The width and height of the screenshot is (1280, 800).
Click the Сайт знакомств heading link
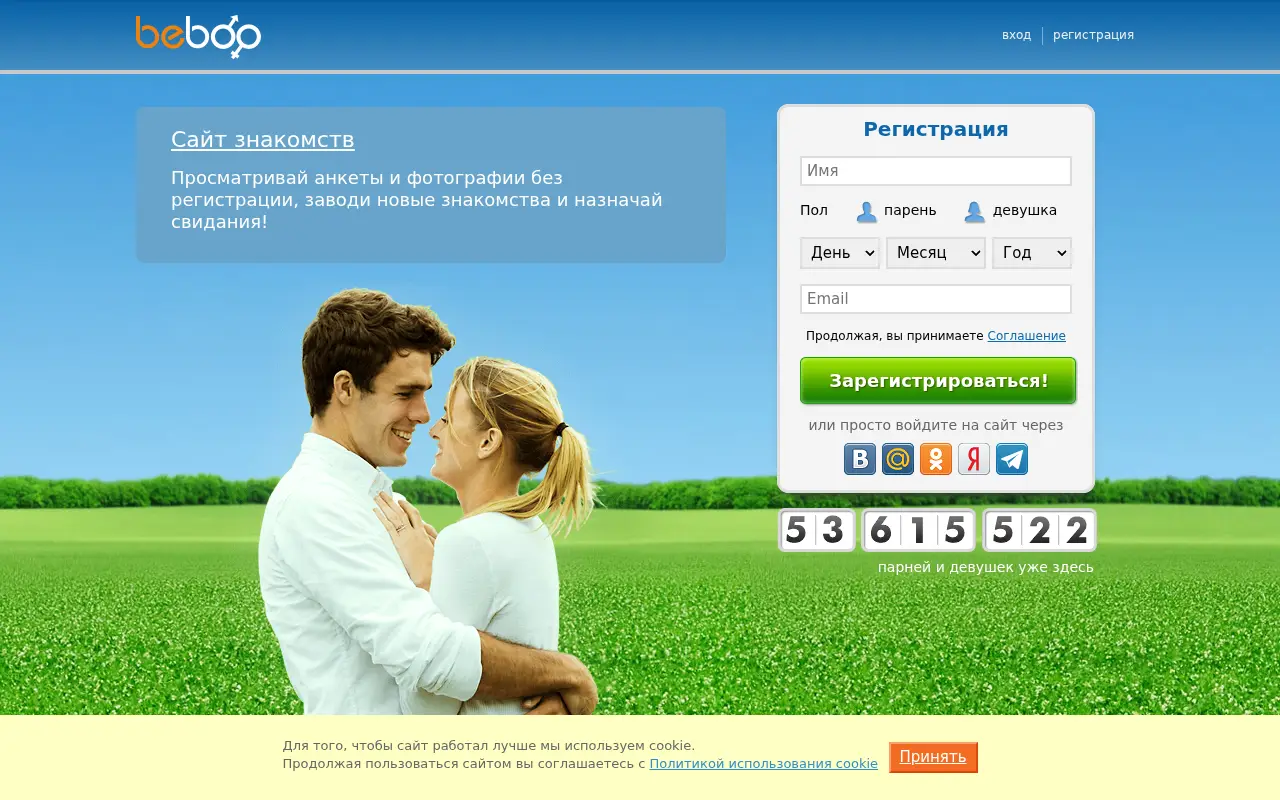click(x=263, y=140)
